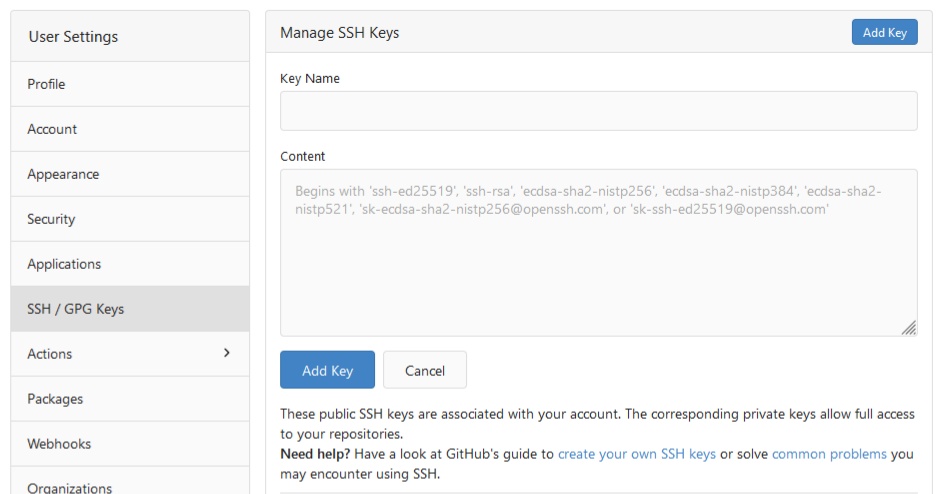Click the Add Key button in panel header
The height and width of the screenshot is (494, 939).
(884, 32)
